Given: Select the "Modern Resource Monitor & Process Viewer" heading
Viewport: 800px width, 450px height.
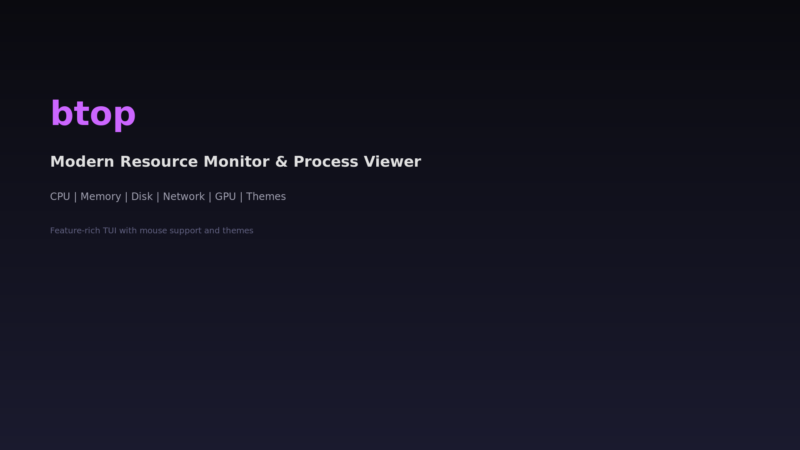Looking at the screenshot, I should [x=236, y=162].
